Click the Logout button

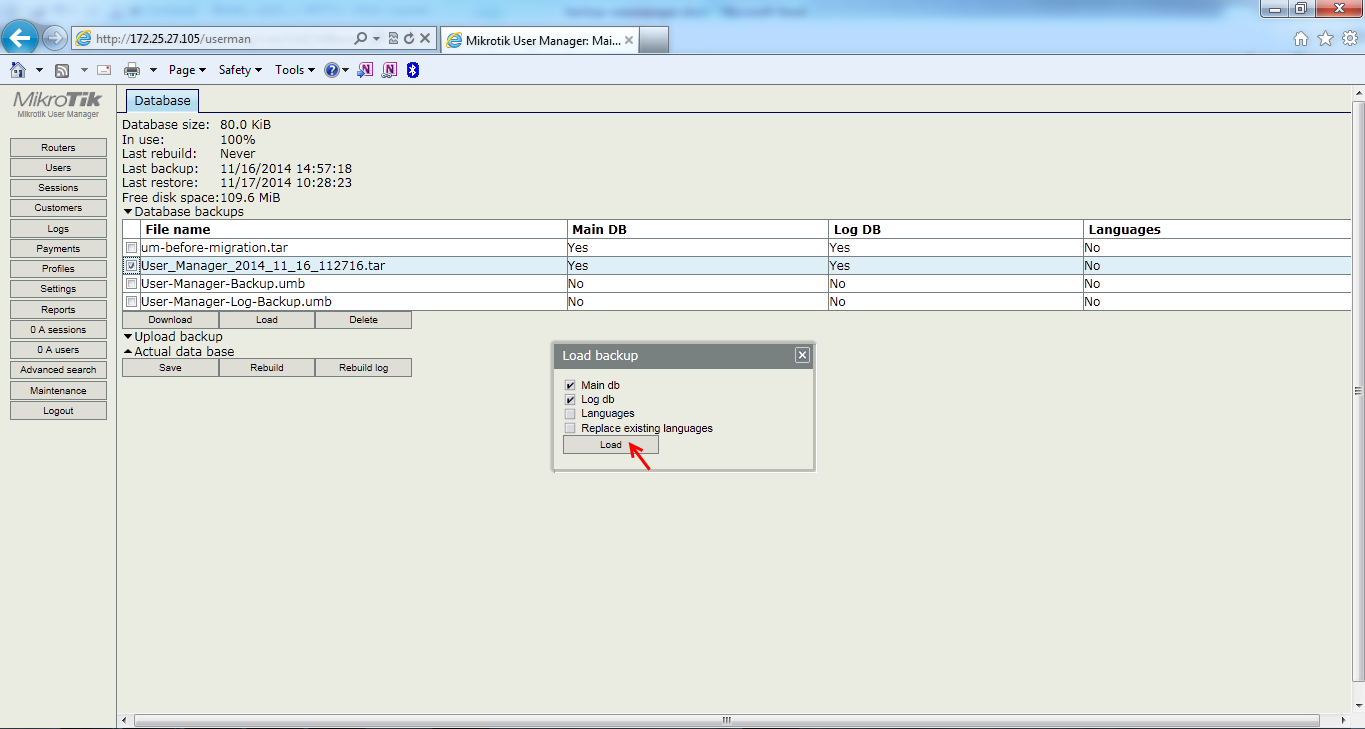(x=58, y=411)
